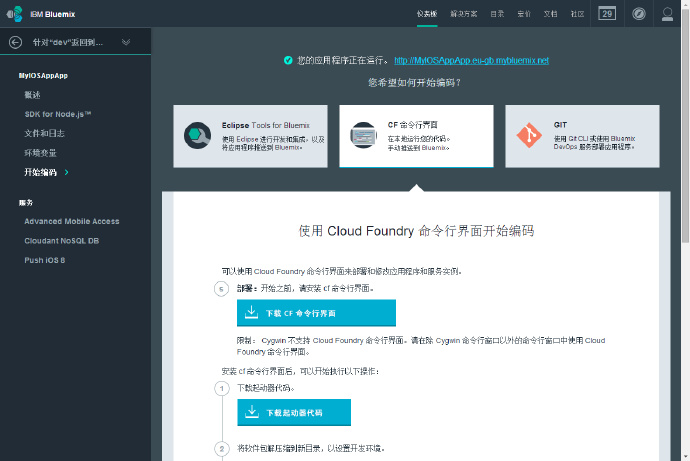Click the orange GIT logo icon
Viewport: 690px width, 461px height.
[529, 135]
